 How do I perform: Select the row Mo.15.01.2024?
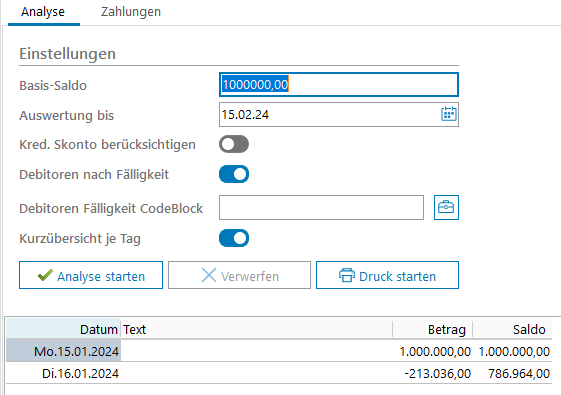point(279,351)
